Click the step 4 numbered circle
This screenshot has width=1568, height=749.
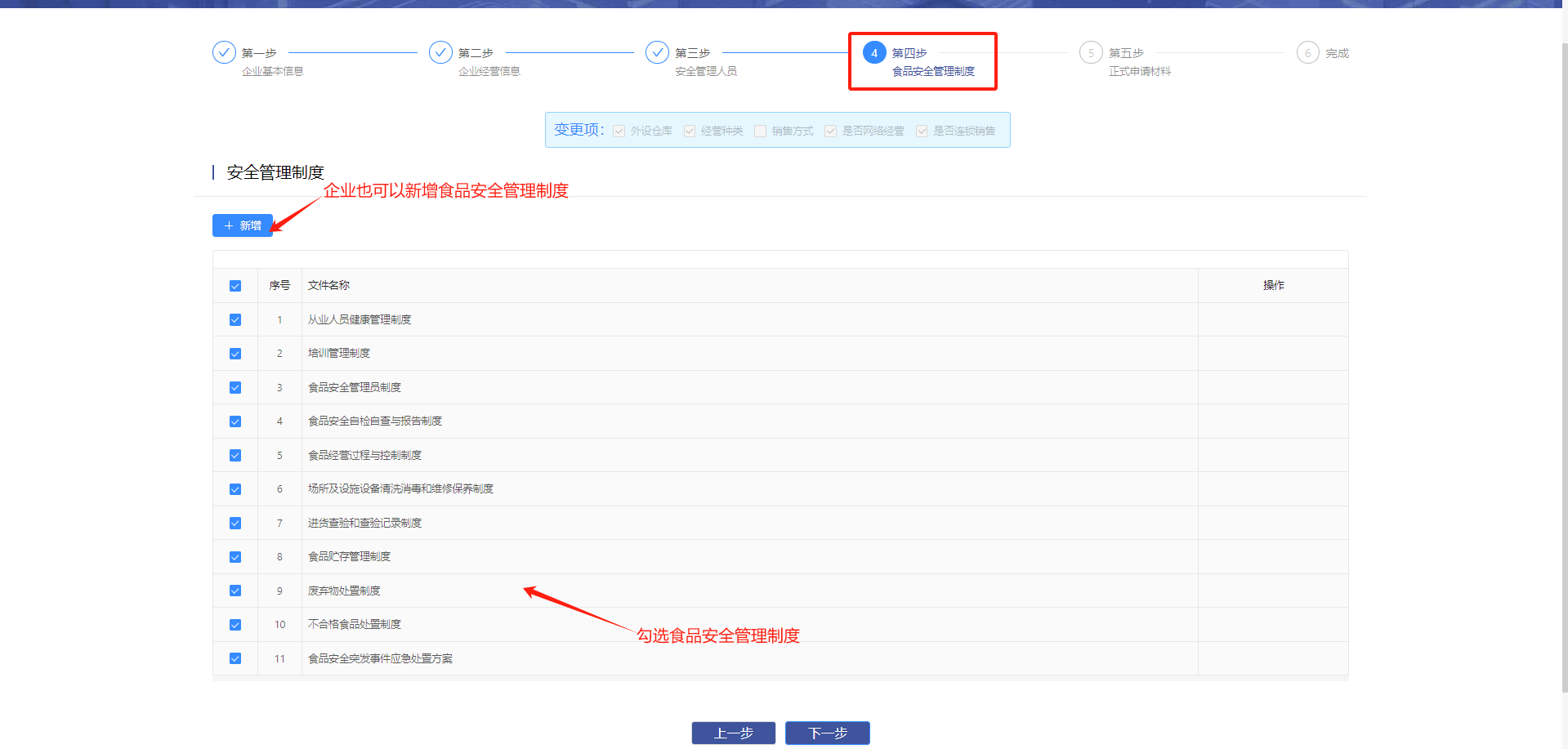(874, 53)
